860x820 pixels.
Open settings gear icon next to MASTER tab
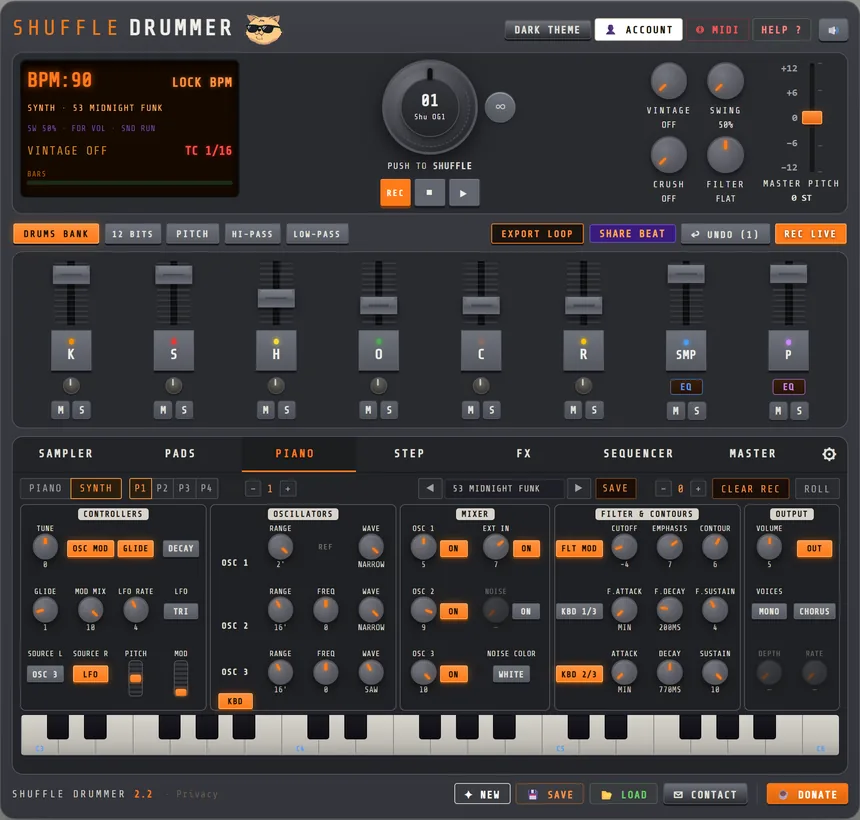pos(829,454)
